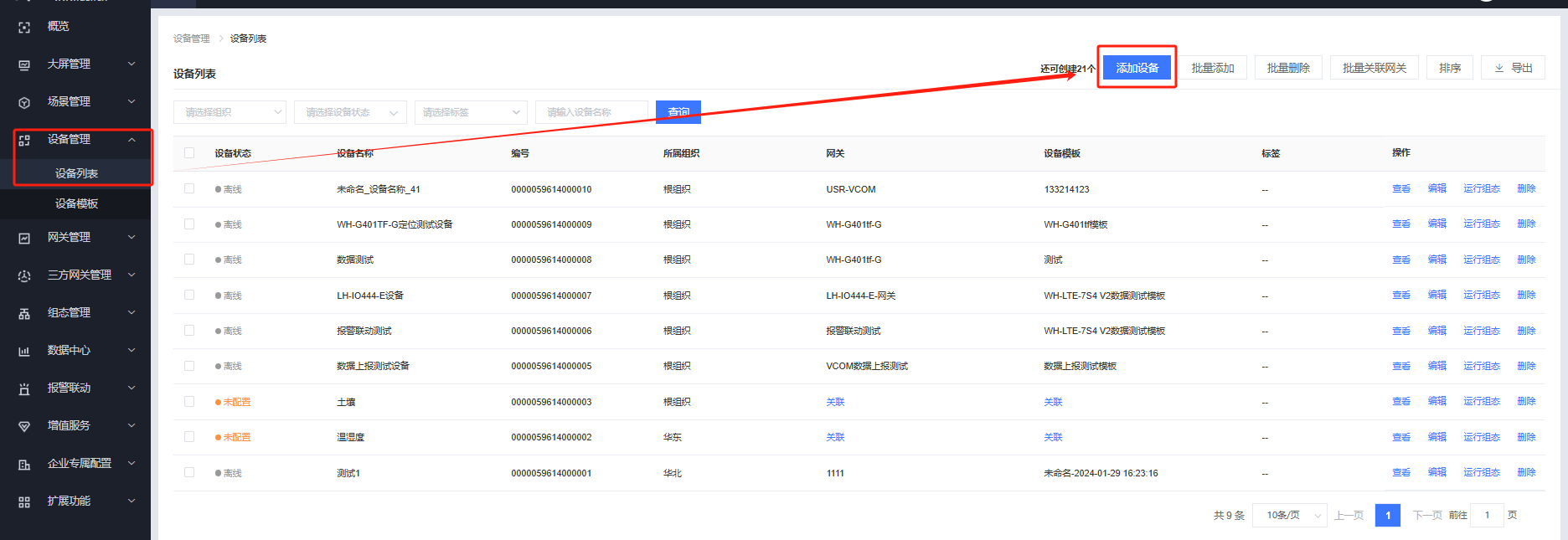Click the 概览 overview icon in sidebar
Screen dimensions: 1568x540
point(24,28)
